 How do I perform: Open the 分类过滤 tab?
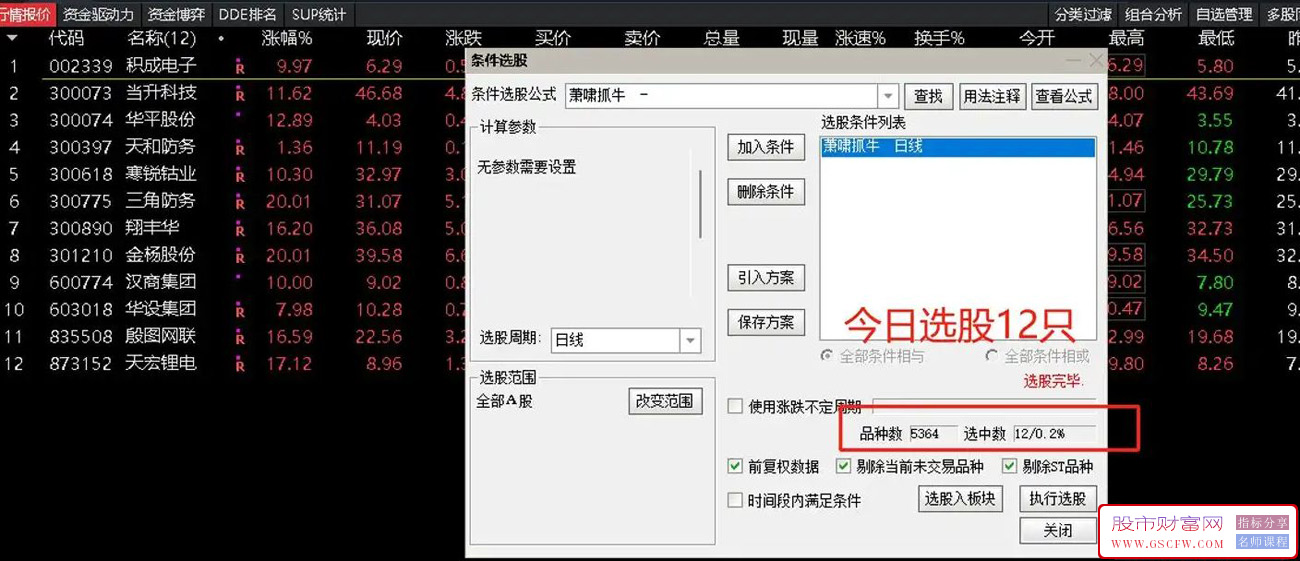pos(1083,14)
